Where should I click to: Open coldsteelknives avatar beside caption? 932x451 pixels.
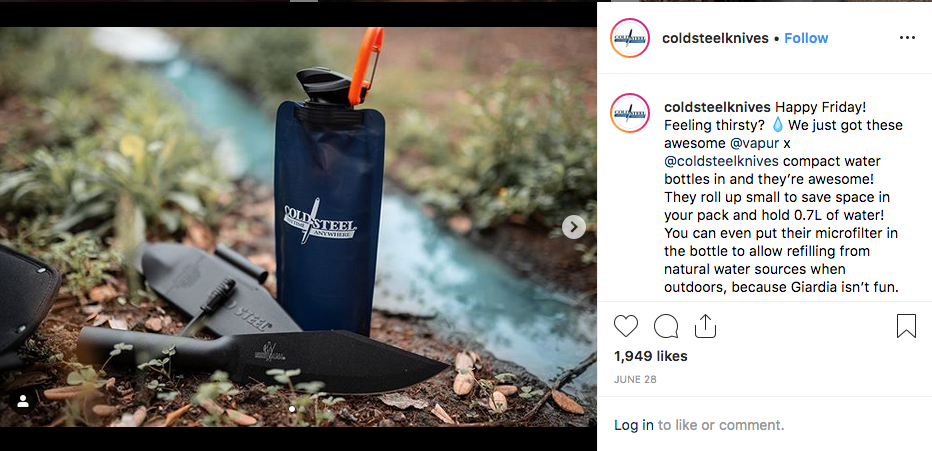(x=629, y=113)
